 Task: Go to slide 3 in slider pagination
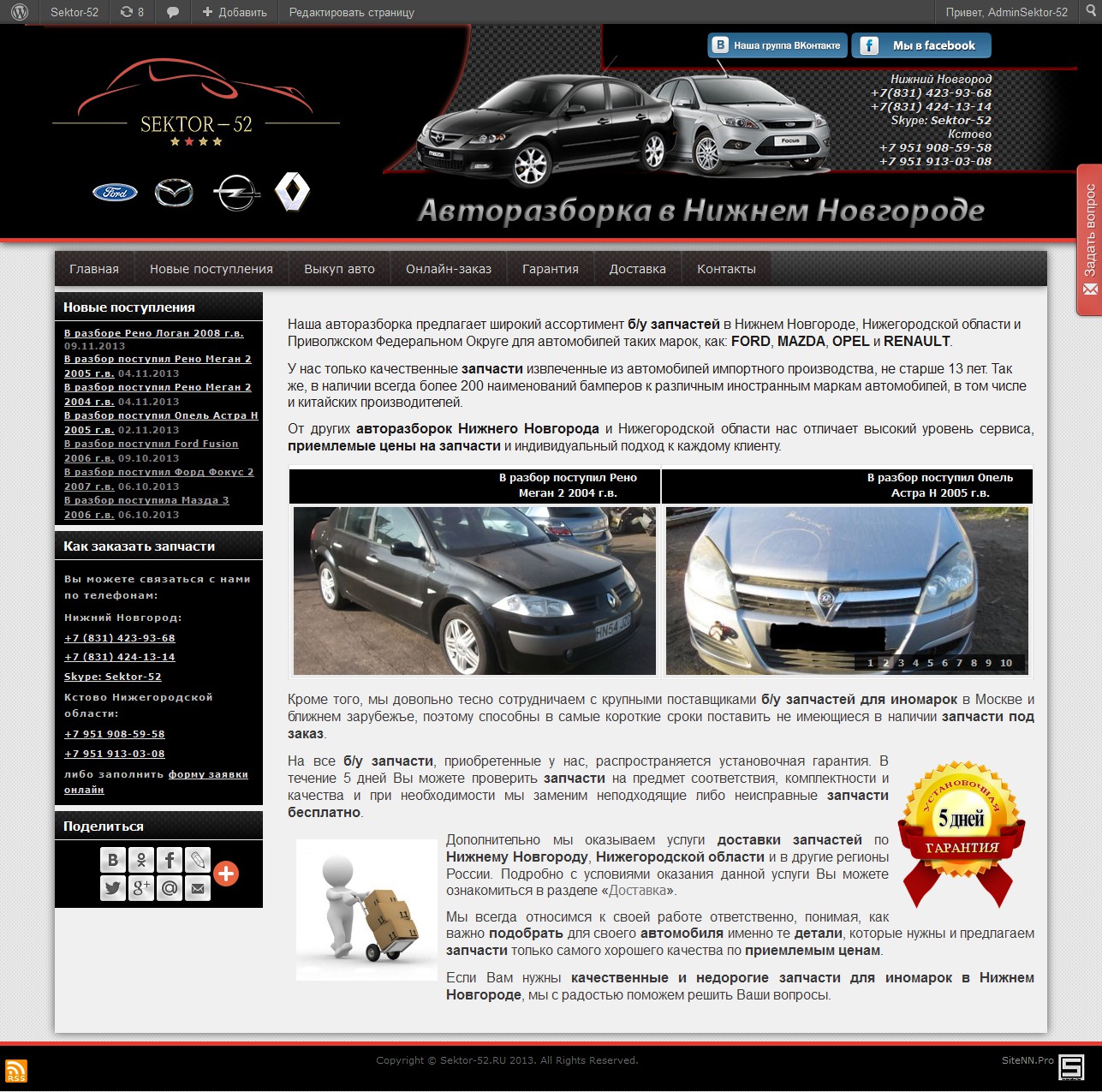pyautogui.click(x=901, y=663)
